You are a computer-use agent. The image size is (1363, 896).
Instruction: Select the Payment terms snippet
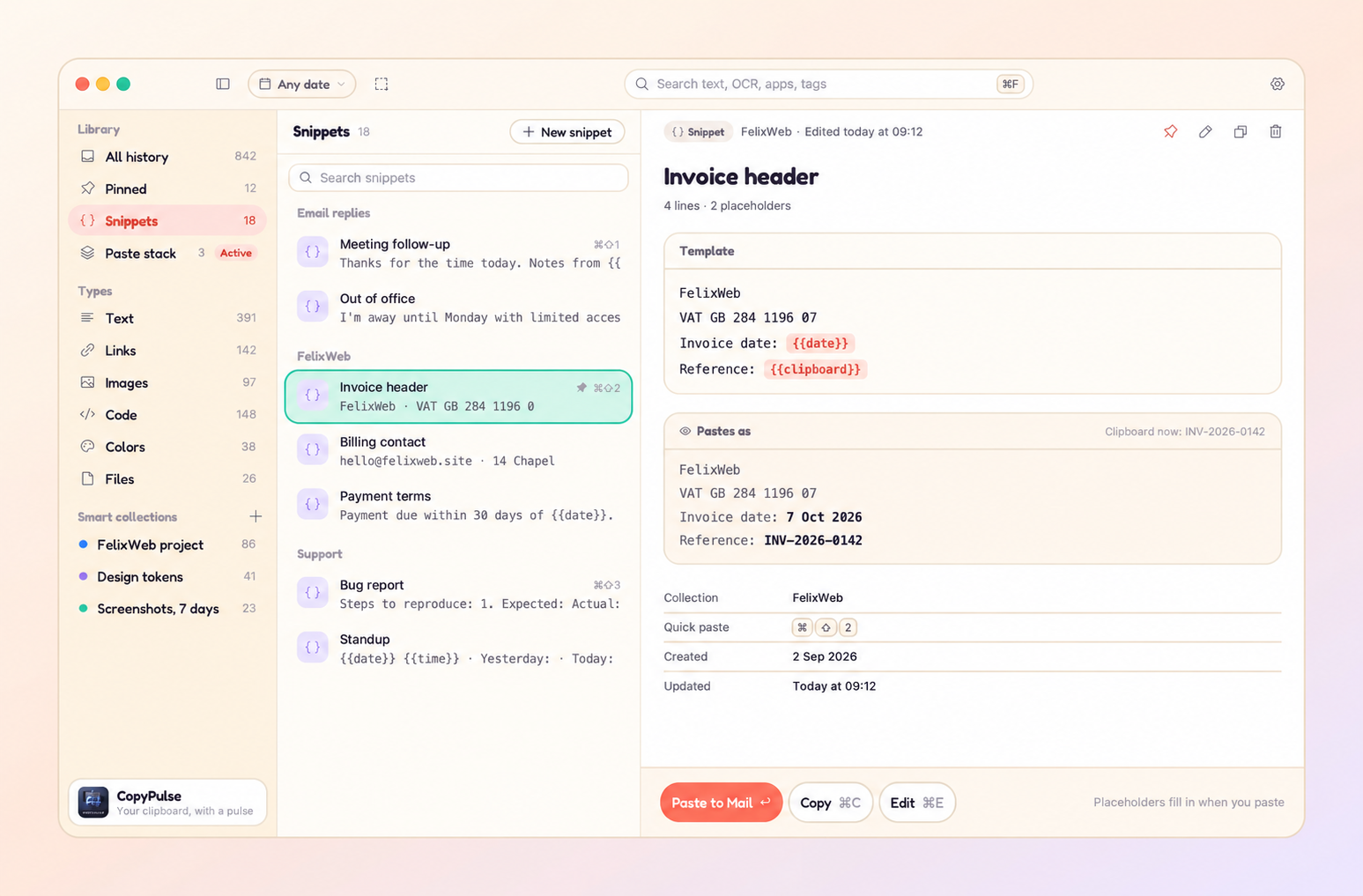point(458,506)
